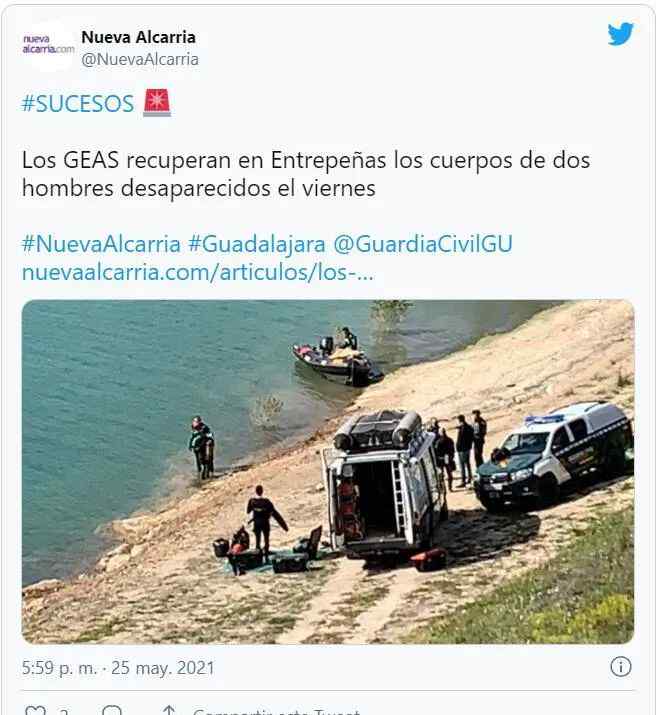Open the #NuevaAlcarria hashtag

[101, 244]
